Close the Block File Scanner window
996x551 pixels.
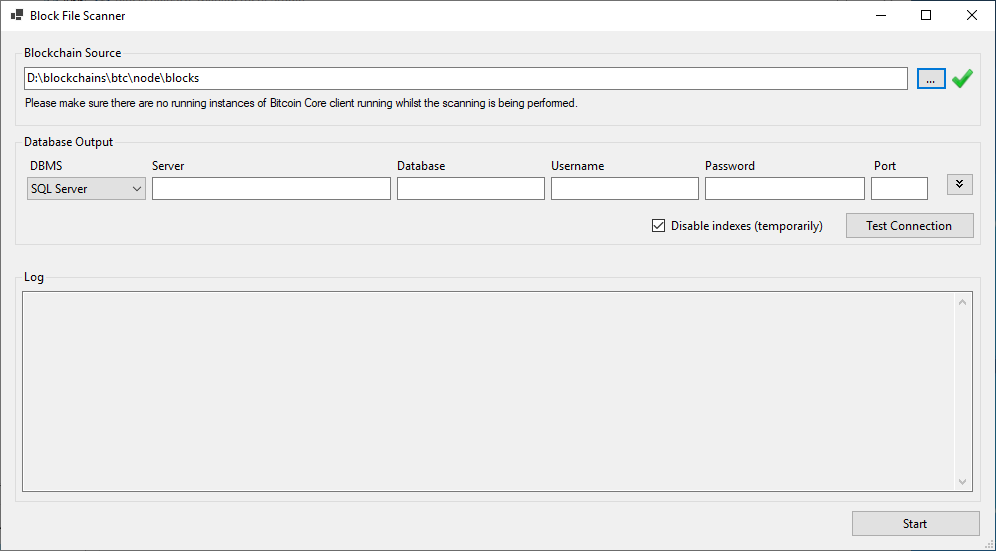(972, 15)
